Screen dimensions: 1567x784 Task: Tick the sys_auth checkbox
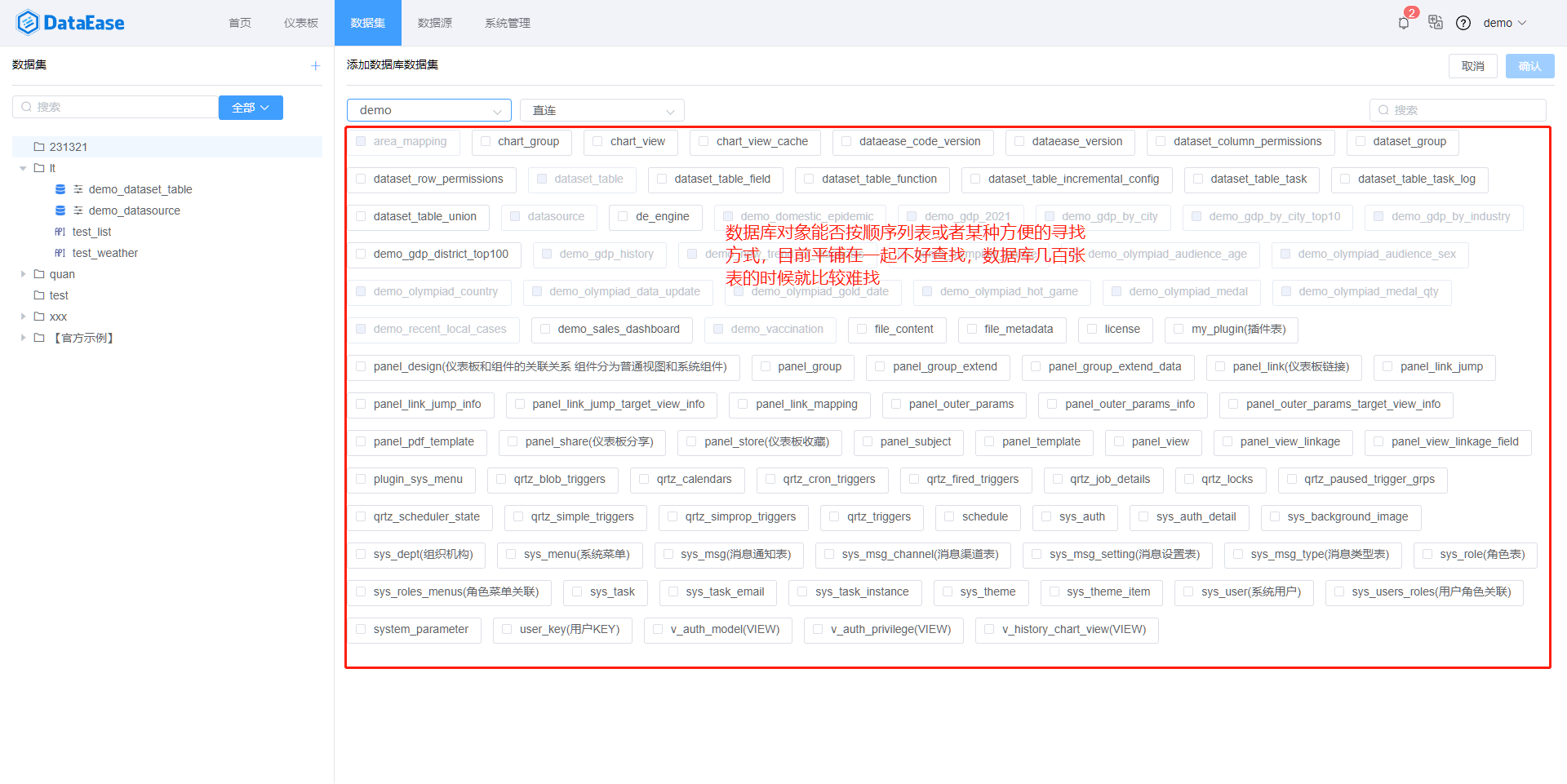click(1047, 516)
